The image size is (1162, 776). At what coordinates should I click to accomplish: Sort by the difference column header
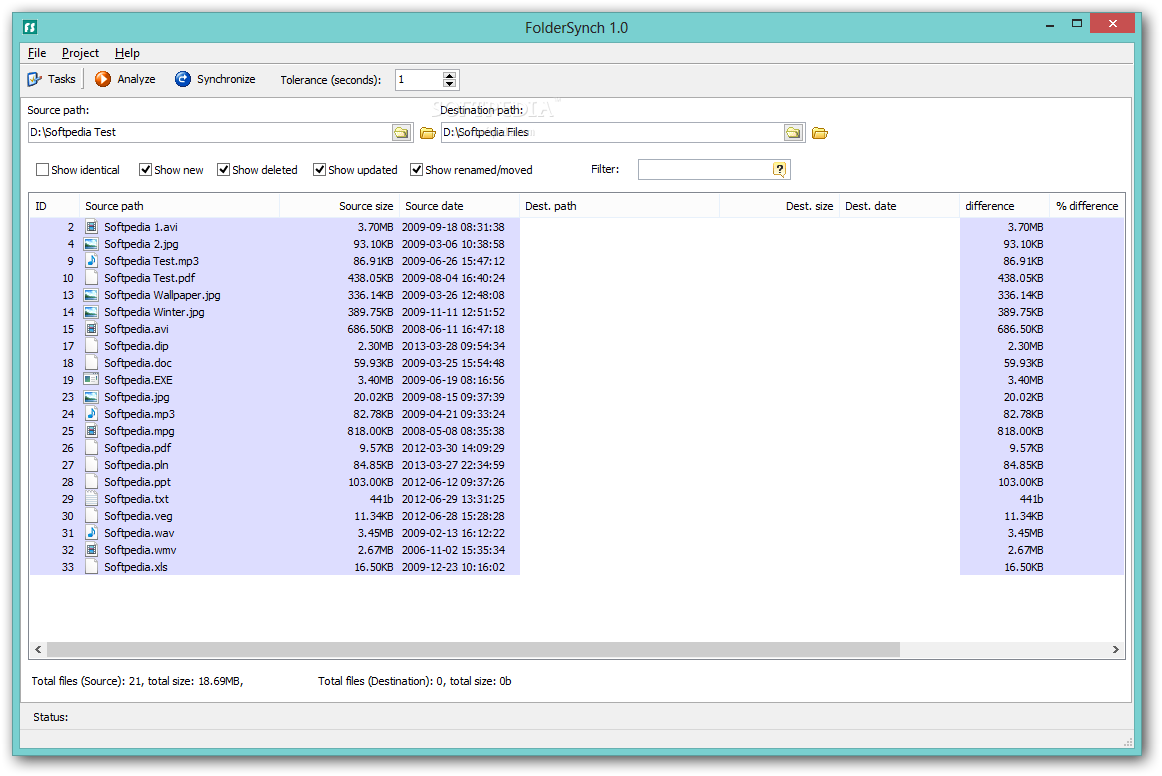1004,206
